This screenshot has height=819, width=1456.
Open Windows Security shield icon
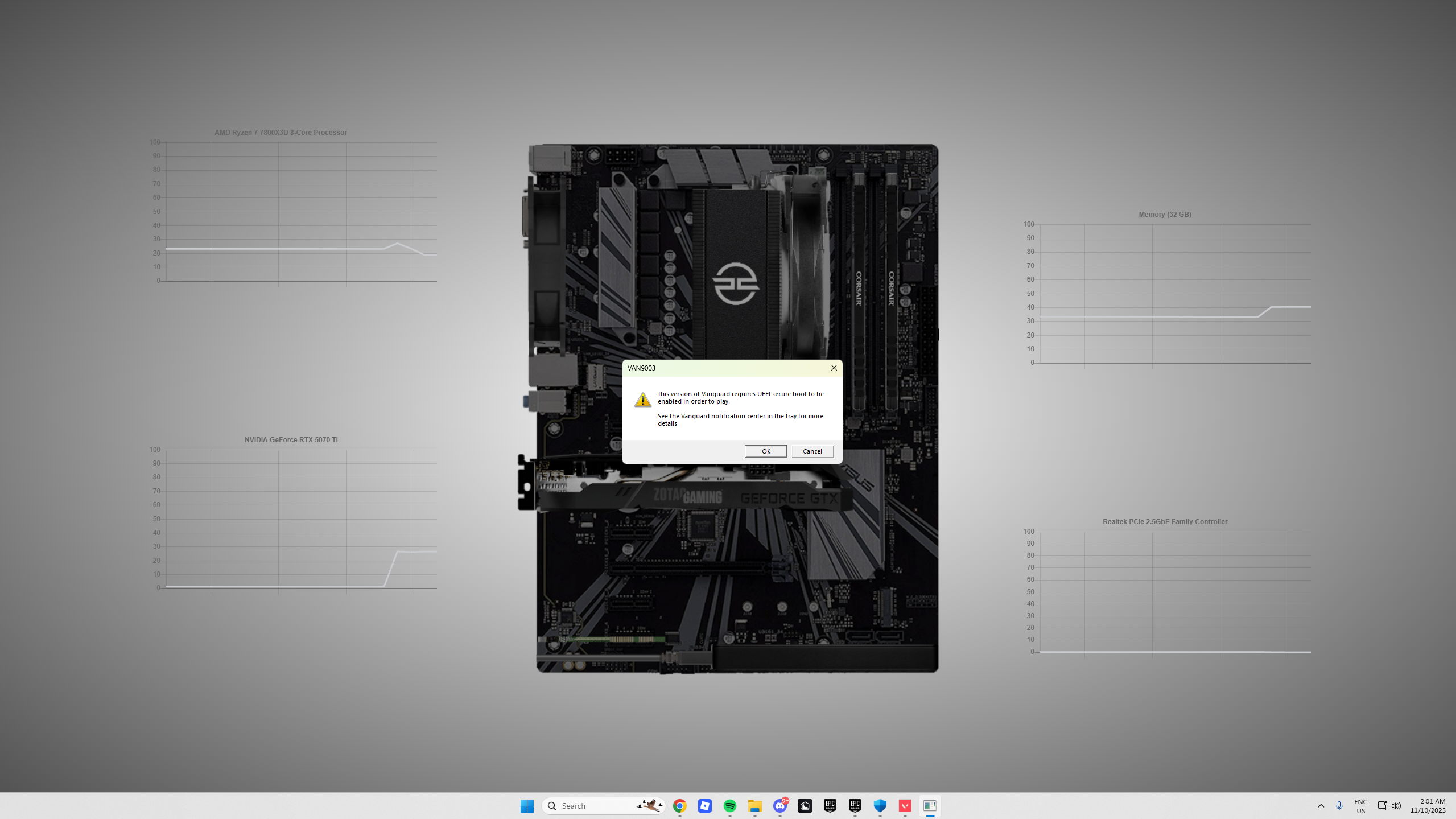click(x=880, y=806)
